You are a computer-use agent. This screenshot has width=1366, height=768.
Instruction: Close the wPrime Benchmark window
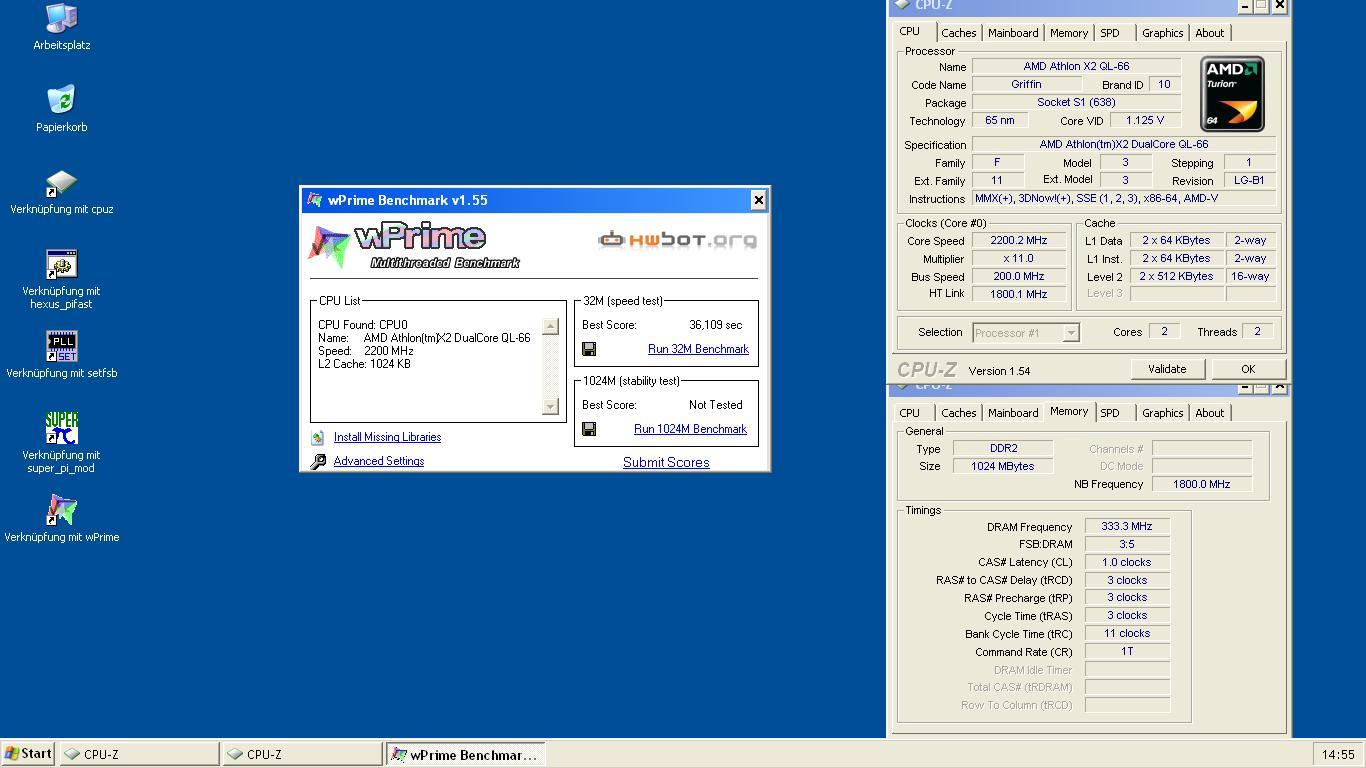[758, 200]
